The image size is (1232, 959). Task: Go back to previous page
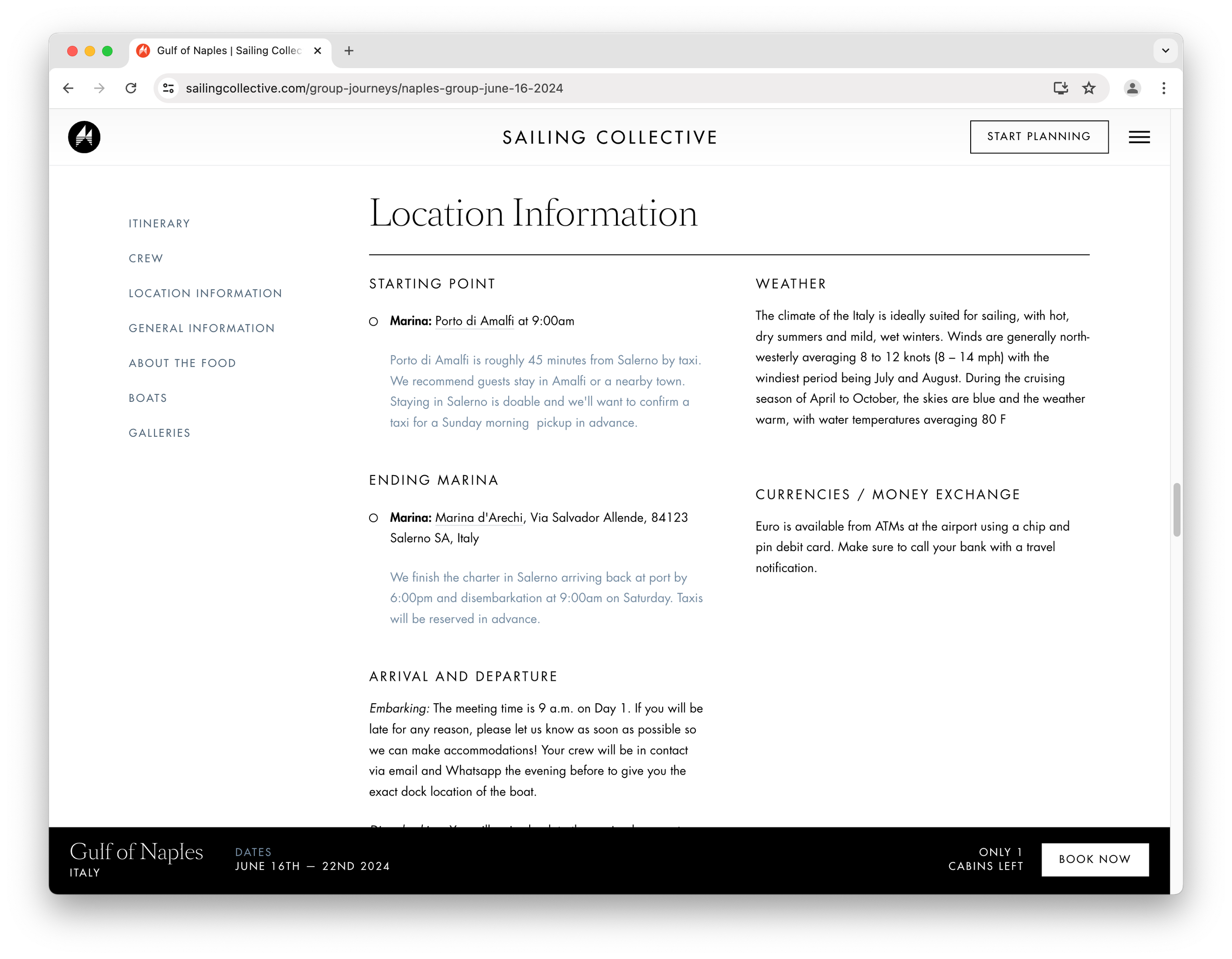68,88
